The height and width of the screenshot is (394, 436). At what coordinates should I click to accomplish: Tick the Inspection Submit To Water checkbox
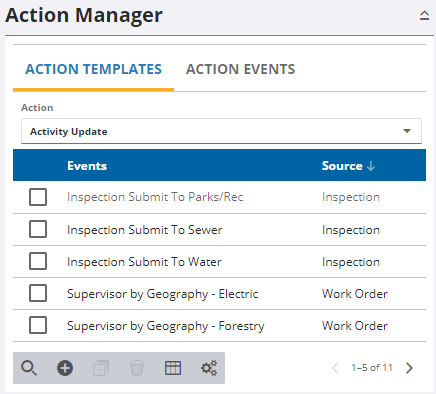(38, 261)
